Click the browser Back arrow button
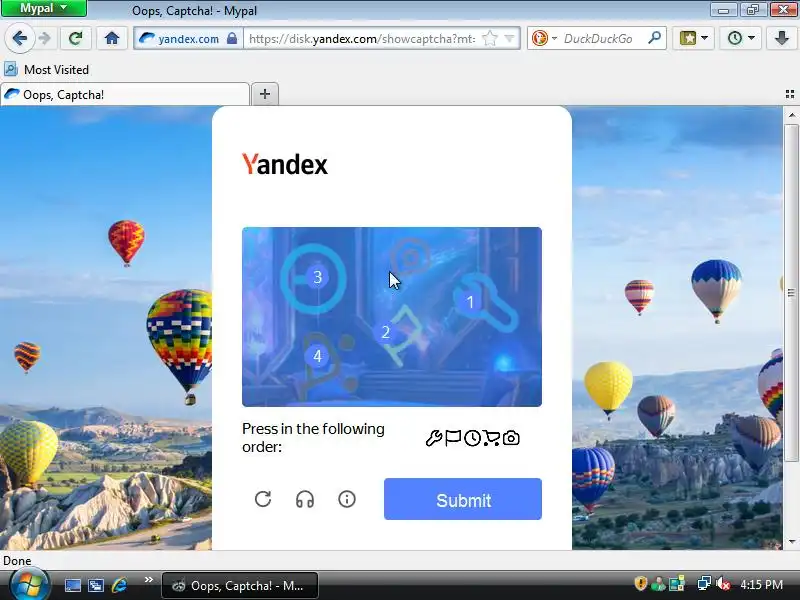800x600 pixels. click(x=19, y=38)
